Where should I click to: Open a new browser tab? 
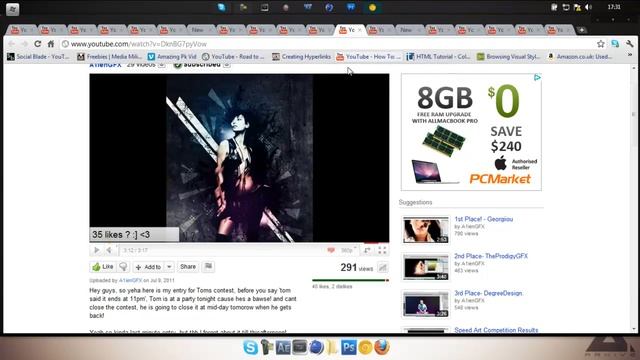pyautogui.click(x=582, y=30)
